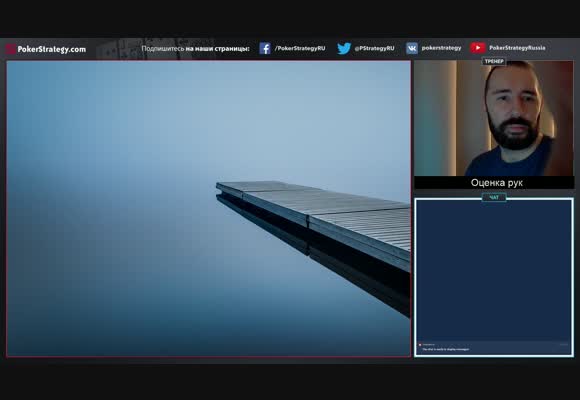Open the PokerStrategyRussia YouTube channel link
Viewport: 580px width, 400px height.
(517, 48)
